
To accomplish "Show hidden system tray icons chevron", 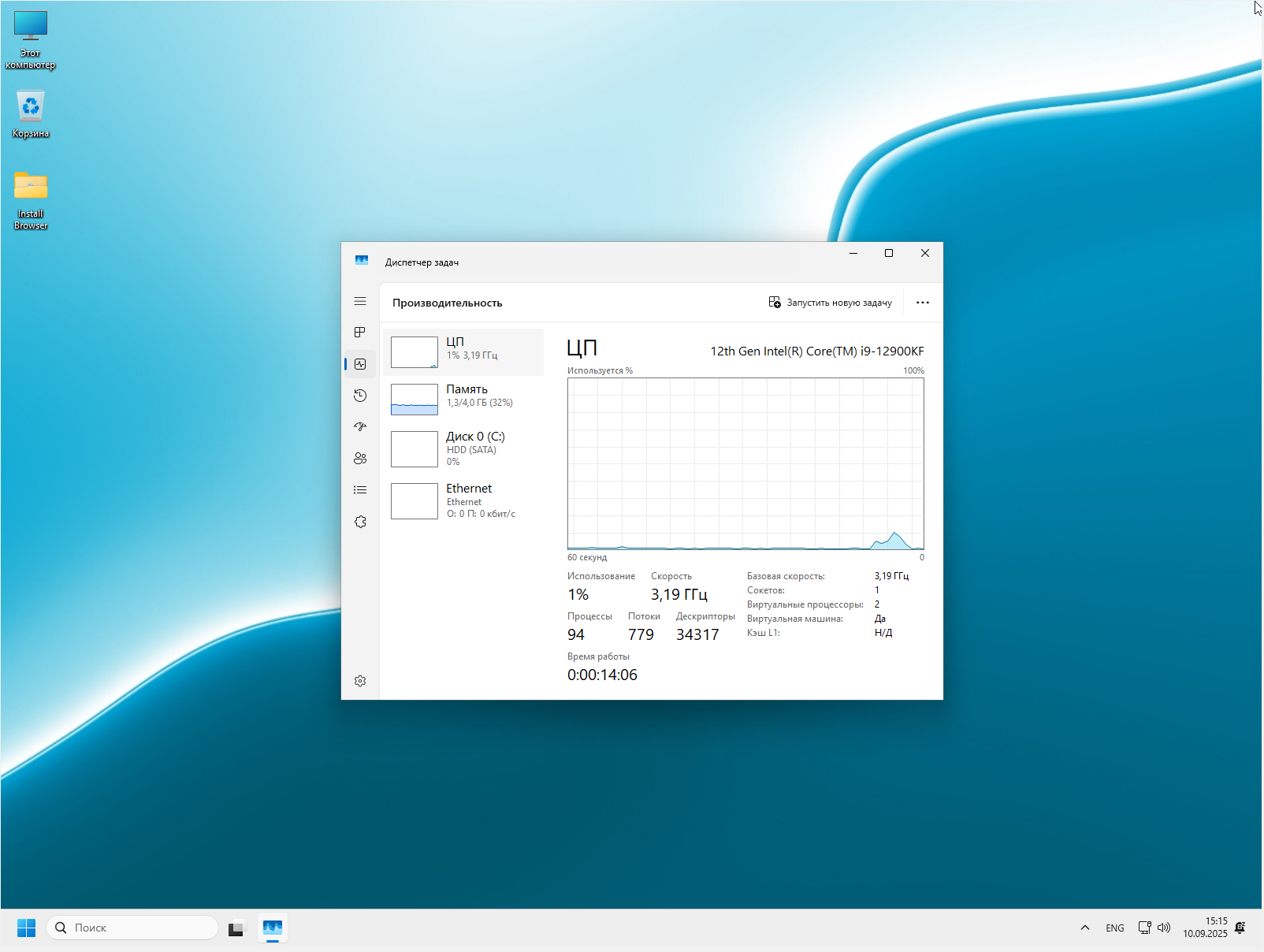I will (1084, 928).
